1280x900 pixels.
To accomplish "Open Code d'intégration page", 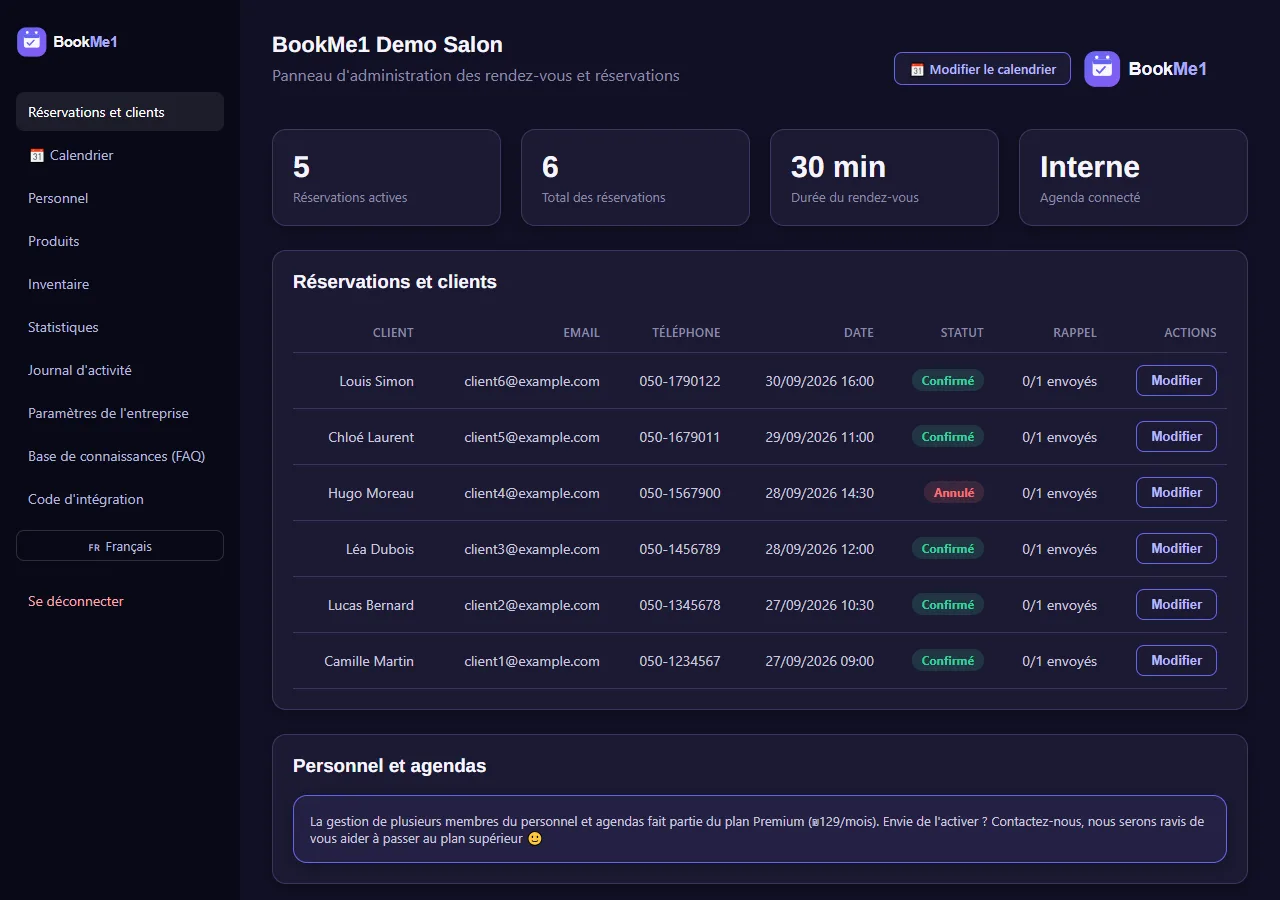I will [x=120, y=499].
